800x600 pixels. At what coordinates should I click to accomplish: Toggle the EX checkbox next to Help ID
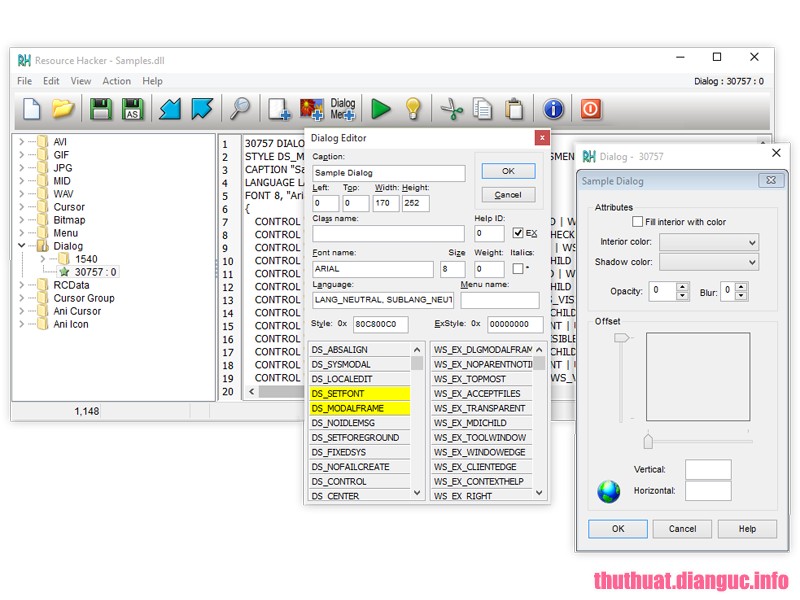518,233
